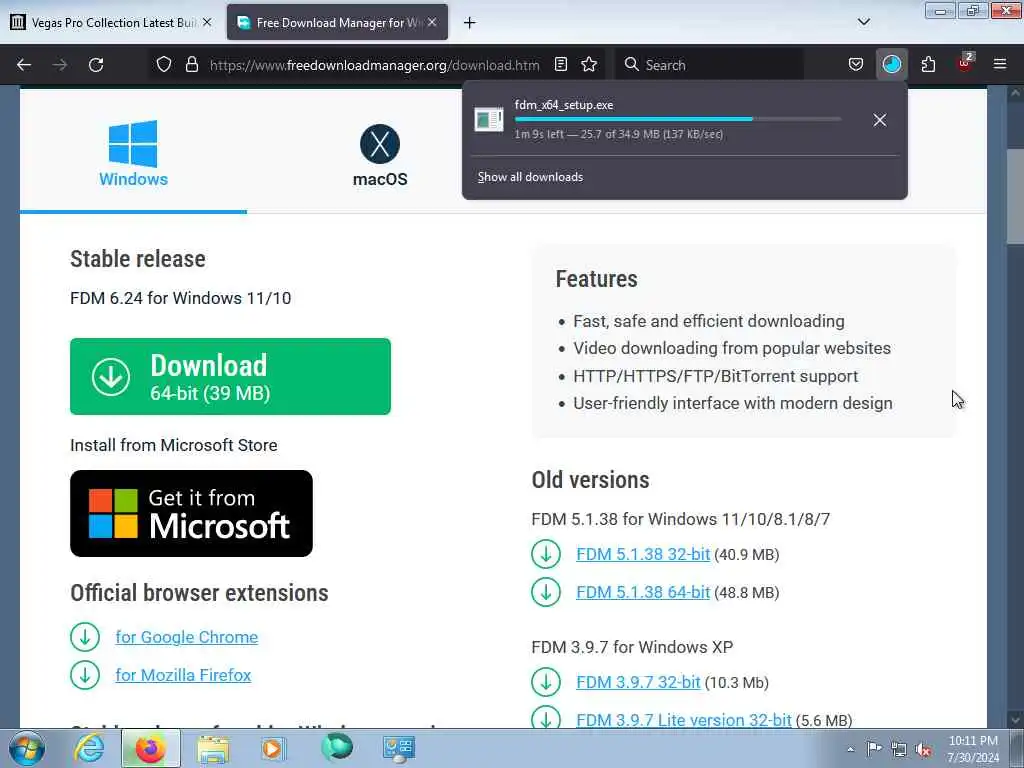Expand the list all tabs chevron

[864, 22]
